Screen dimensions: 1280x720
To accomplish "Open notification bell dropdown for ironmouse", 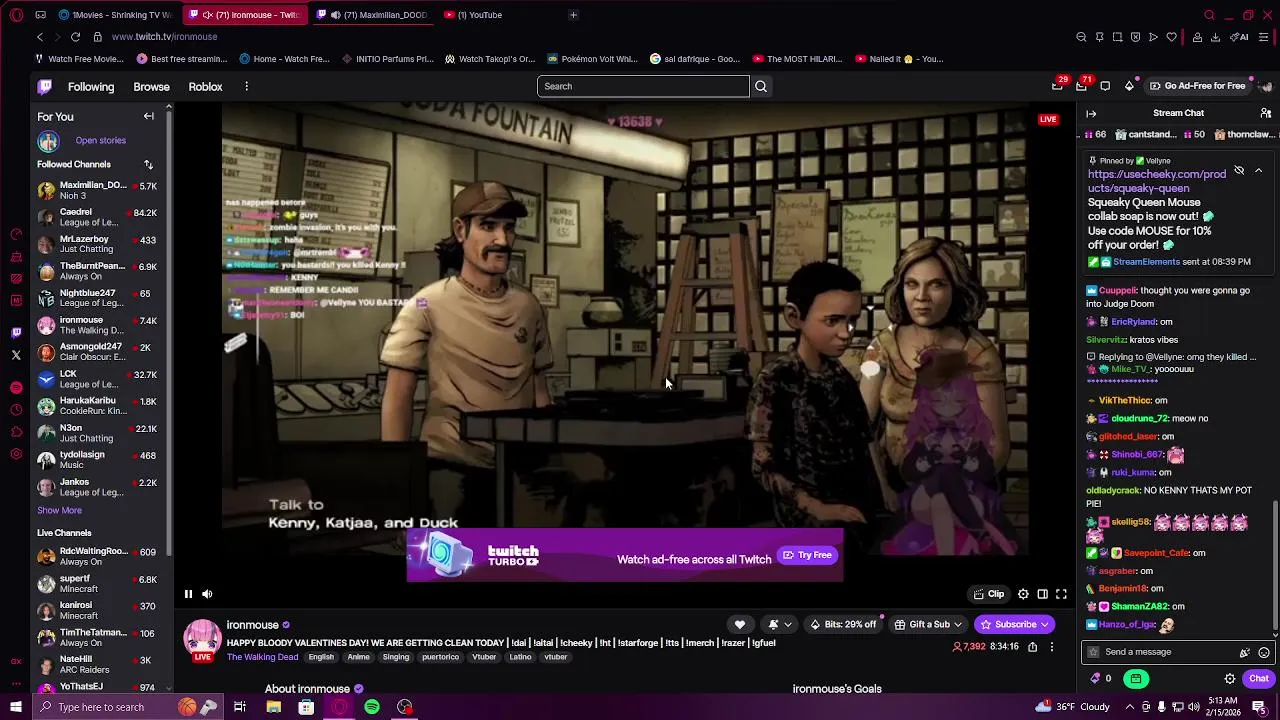I will coord(780,624).
